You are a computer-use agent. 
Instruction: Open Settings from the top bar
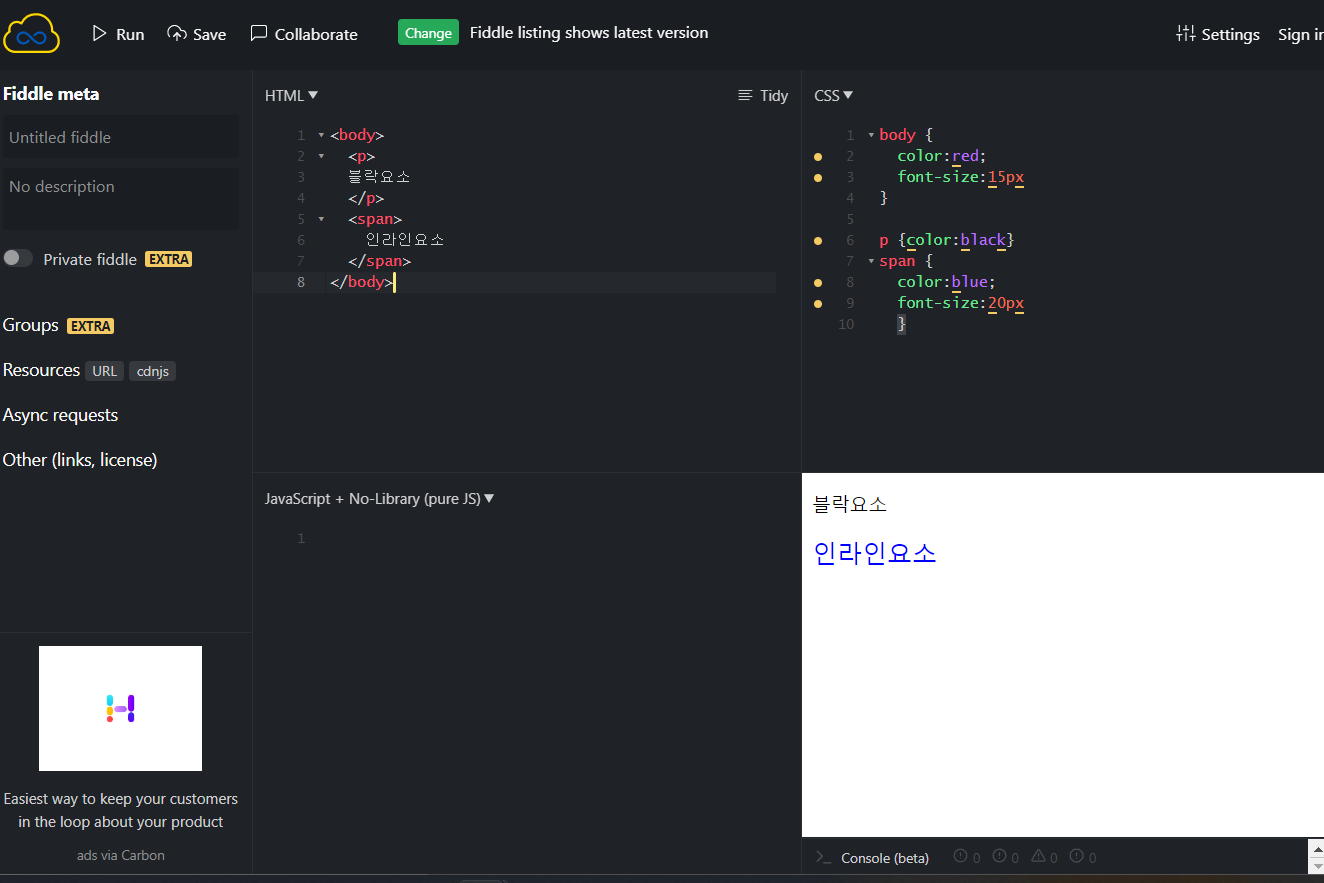(x=1218, y=34)
